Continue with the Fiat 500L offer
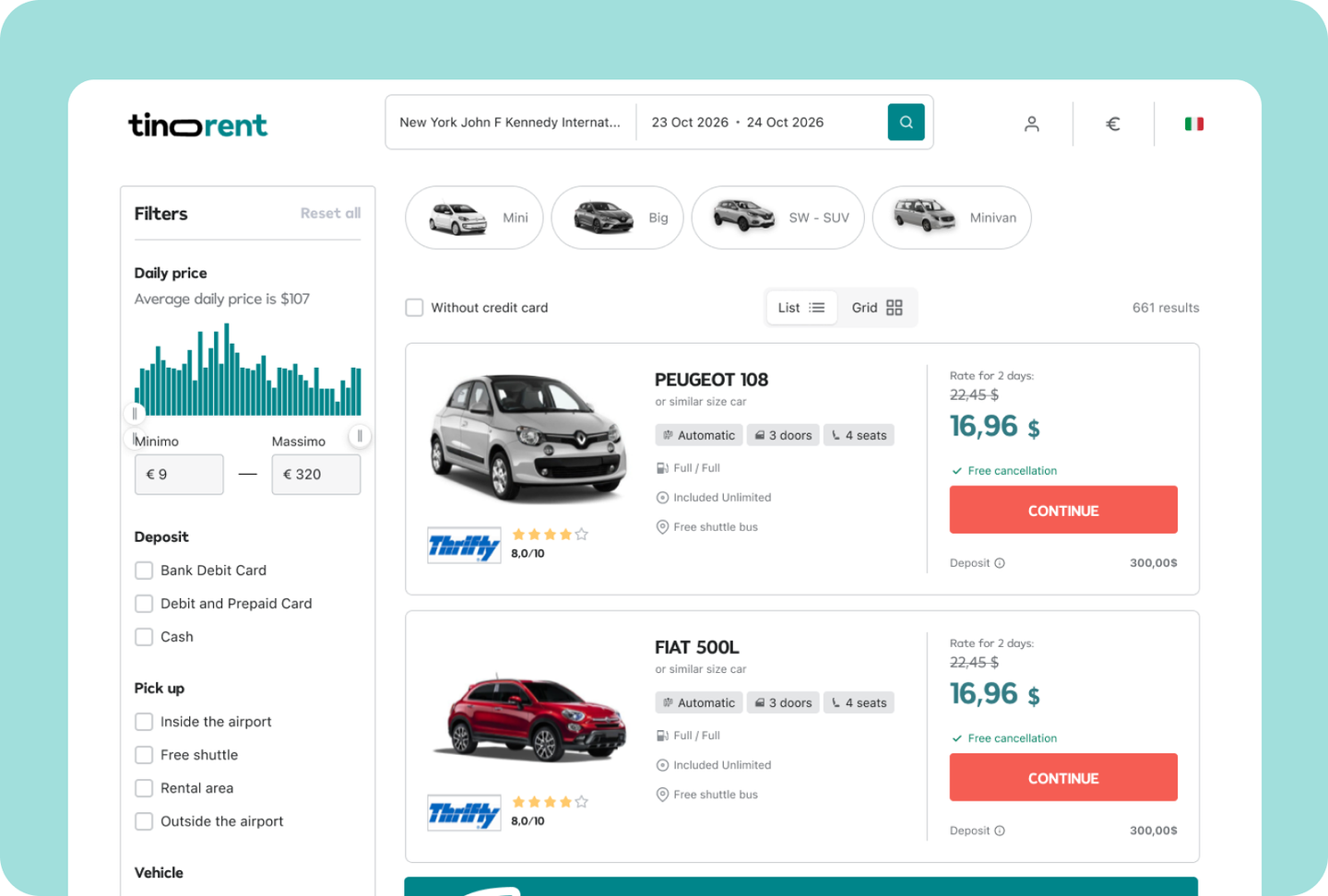1328x896 pixels. pos(1063,777)
